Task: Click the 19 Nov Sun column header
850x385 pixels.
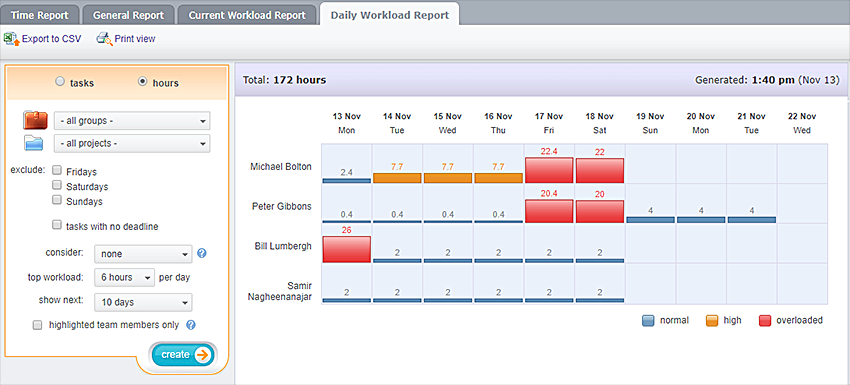Action: 650,123
